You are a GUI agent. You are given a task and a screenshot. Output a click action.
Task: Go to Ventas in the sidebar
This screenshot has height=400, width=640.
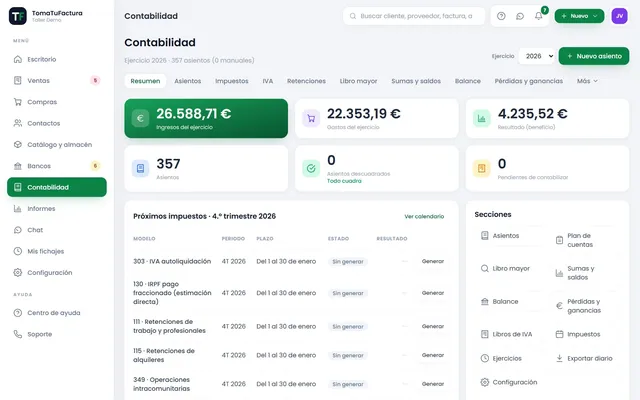point(57,80)
